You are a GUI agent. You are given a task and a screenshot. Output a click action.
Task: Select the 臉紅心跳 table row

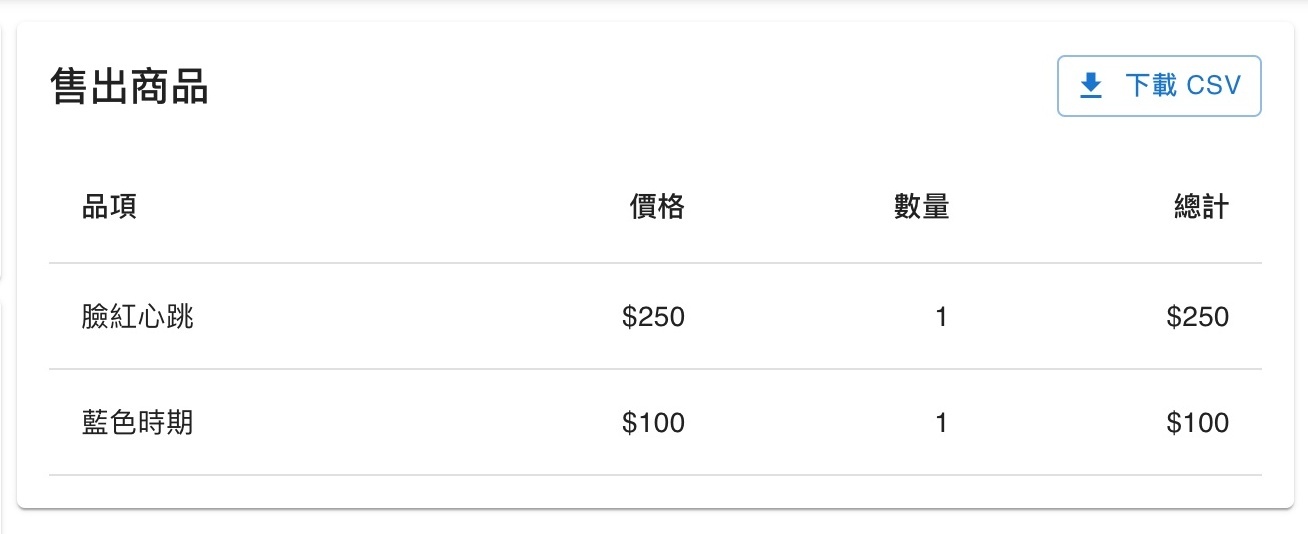(x=655, y=317)
